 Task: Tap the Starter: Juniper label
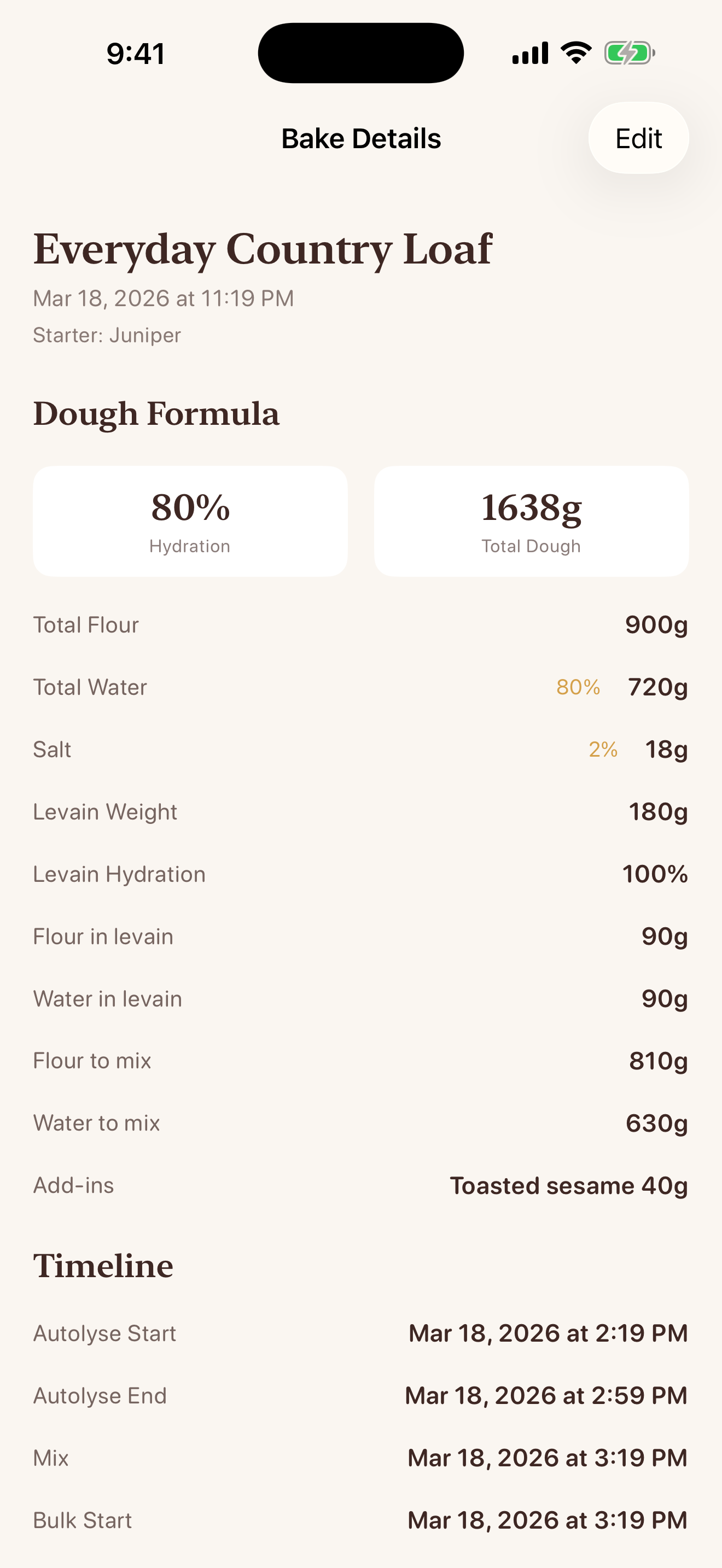tap(107, 335)
